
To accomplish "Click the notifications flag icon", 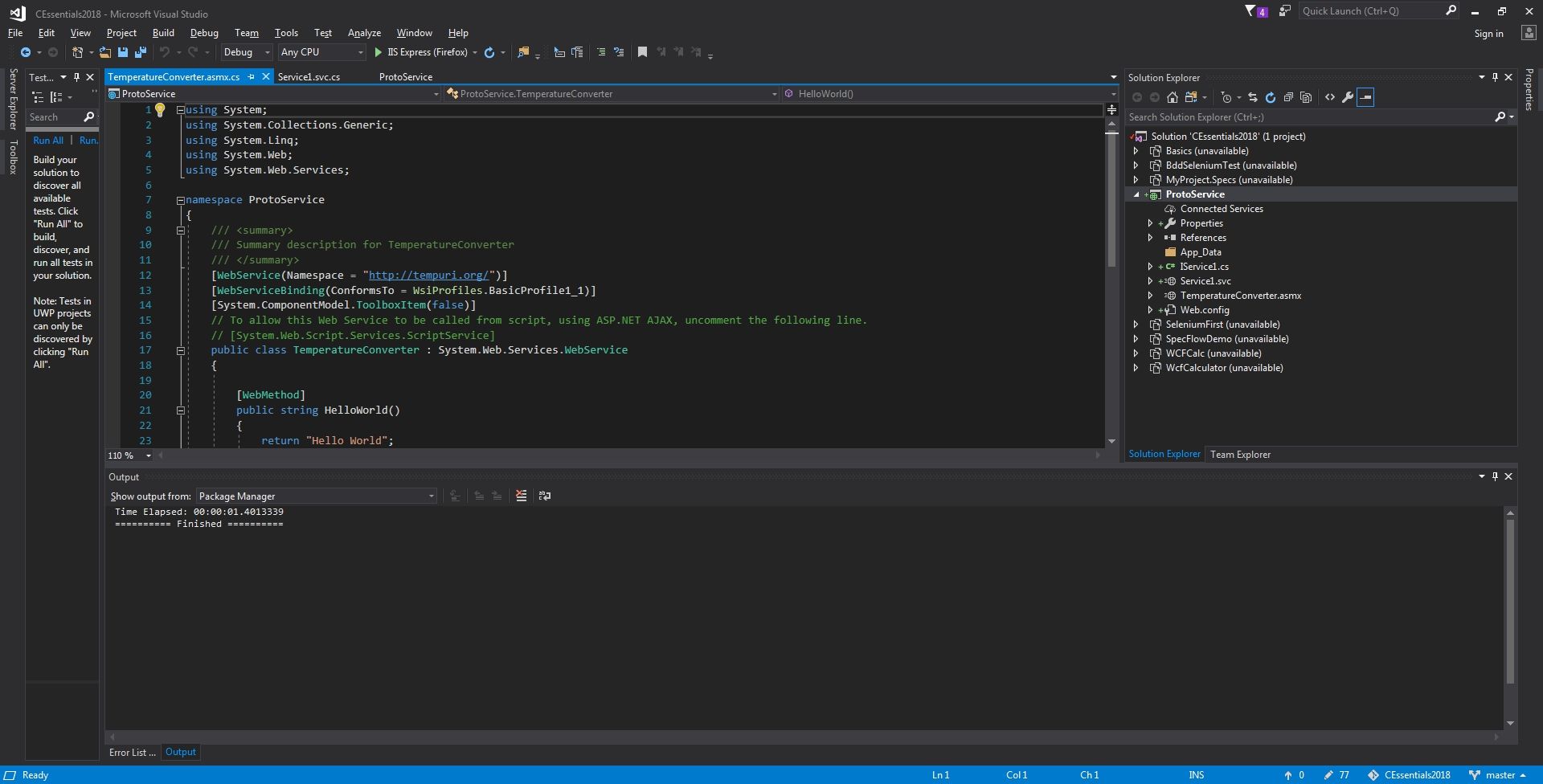I will click(x=1256, y=11).
